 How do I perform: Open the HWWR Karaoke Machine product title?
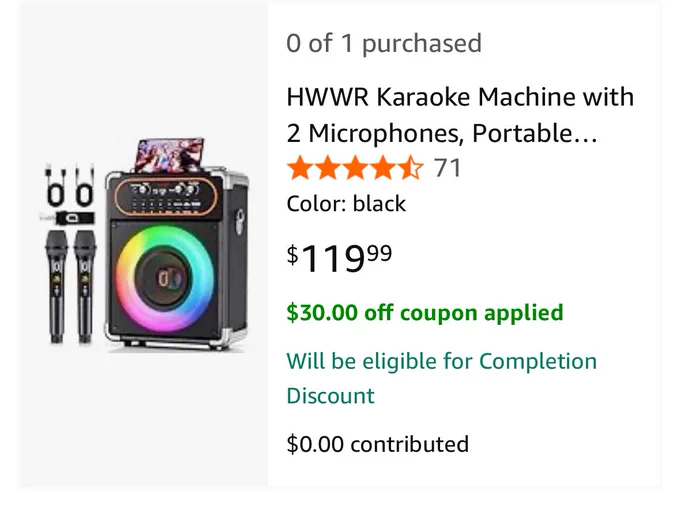coord(460,115)
